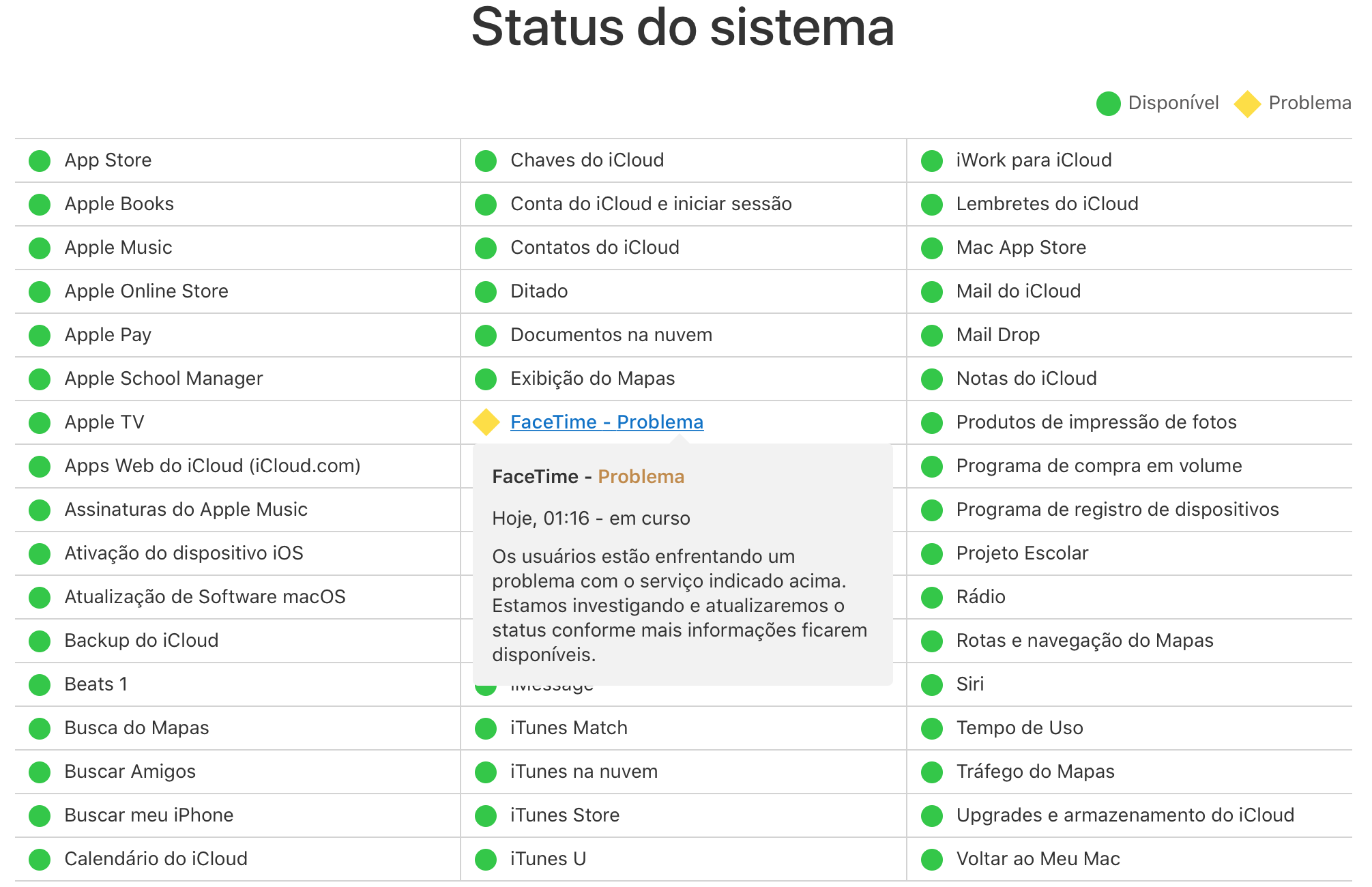Click the Problema heading in FaceTime popup

click(641, 476)
